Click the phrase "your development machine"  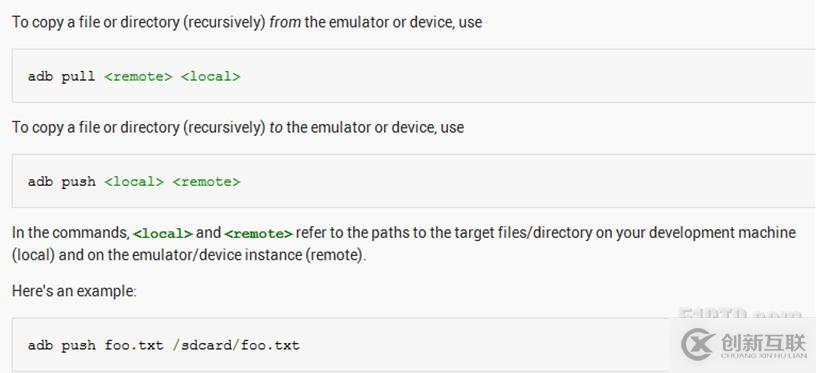tap(706, 233)
